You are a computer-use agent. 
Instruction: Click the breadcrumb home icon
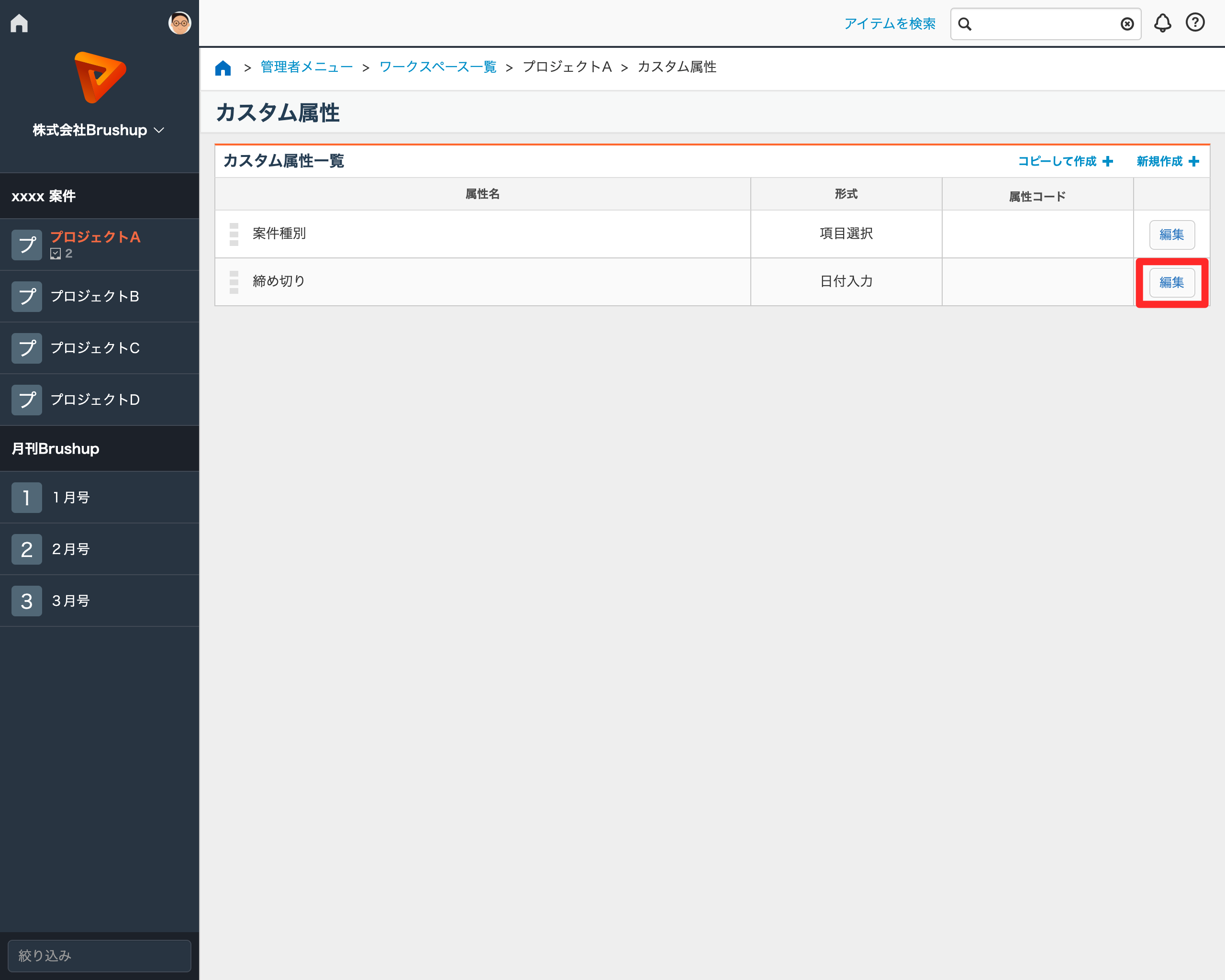pyautogui.click(x=223, y=67)
